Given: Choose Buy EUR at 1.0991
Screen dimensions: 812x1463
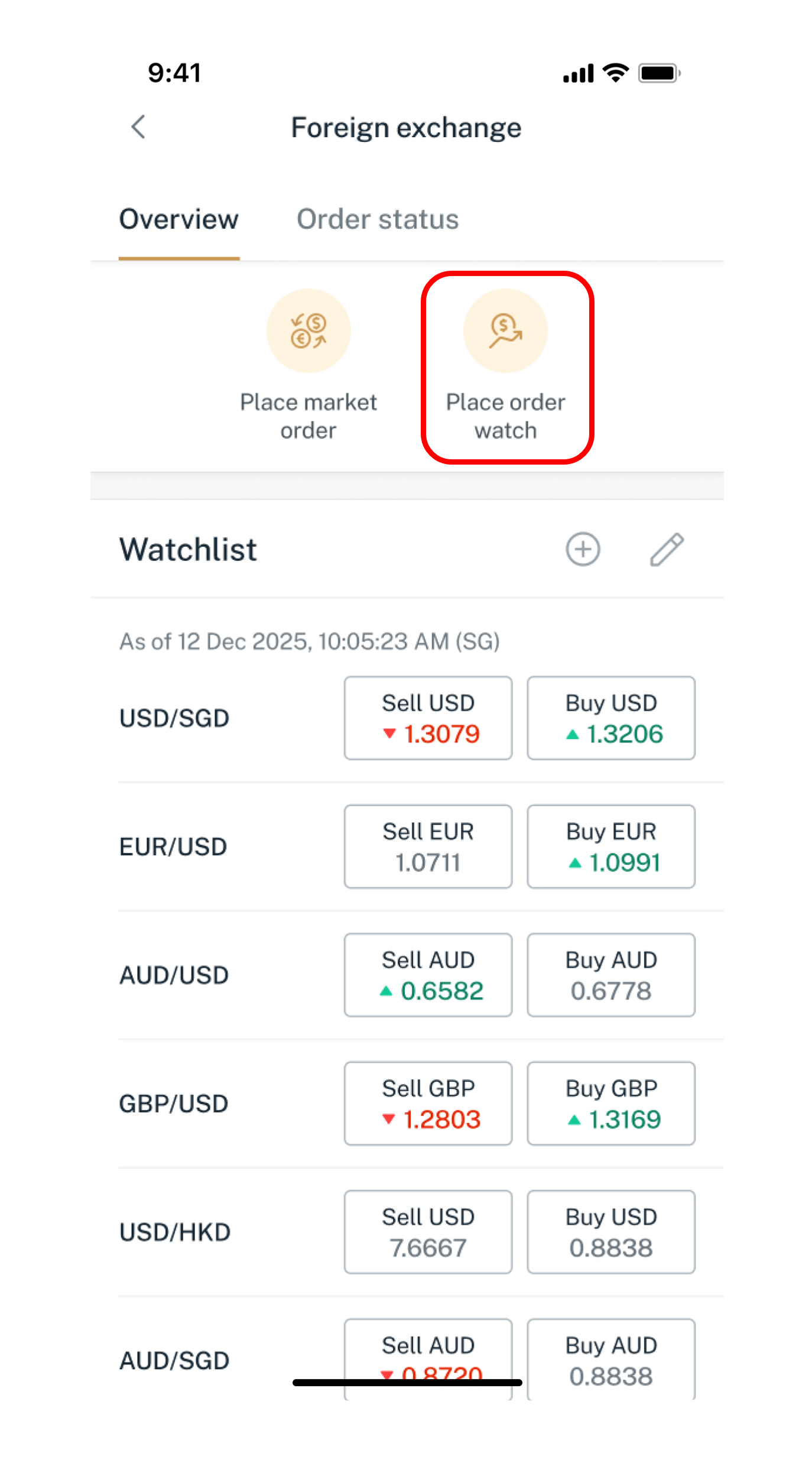Looking at the screenshot, I should tap(610, 846).
